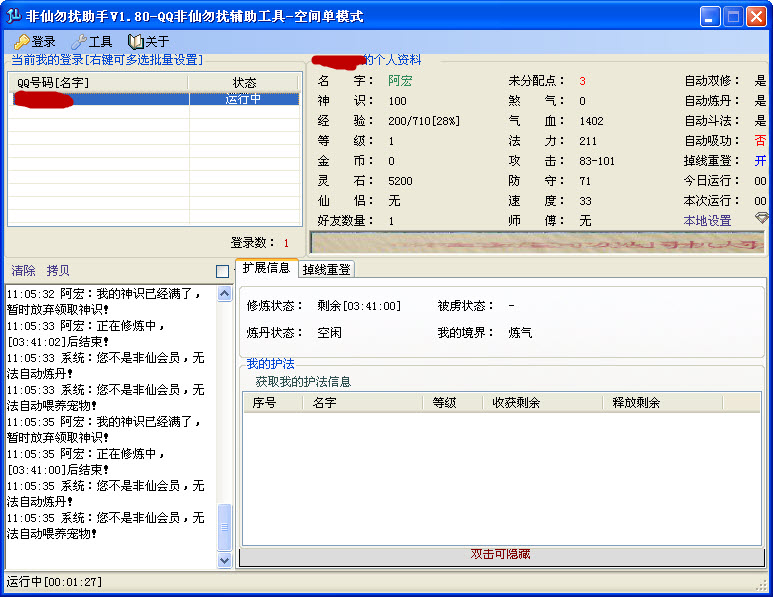
Task: Toggle the 自动斗法 value 是
Action: [760, 121]
